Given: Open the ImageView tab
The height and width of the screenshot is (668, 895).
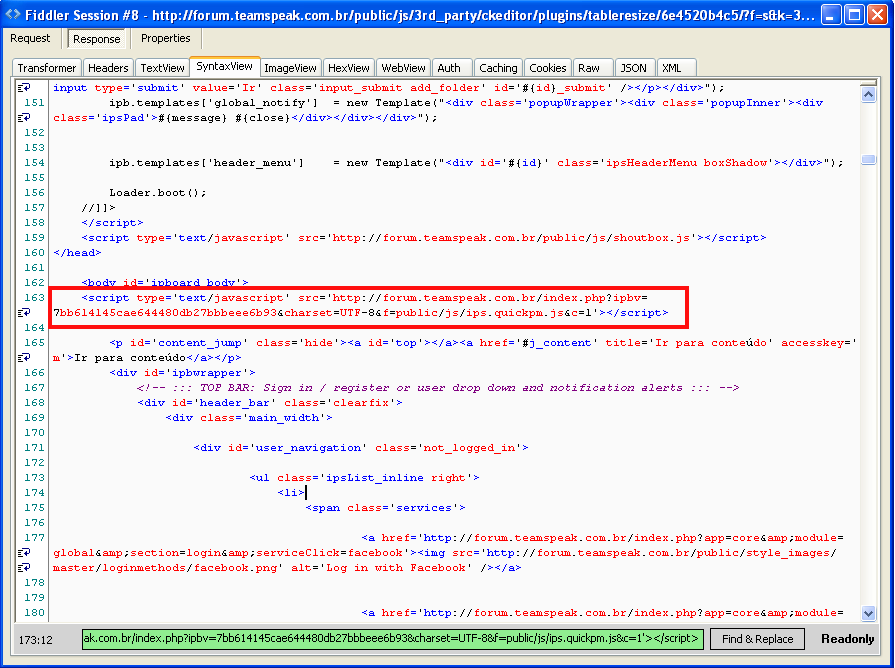Looking at the screenshot, I should tap(291, 68).
